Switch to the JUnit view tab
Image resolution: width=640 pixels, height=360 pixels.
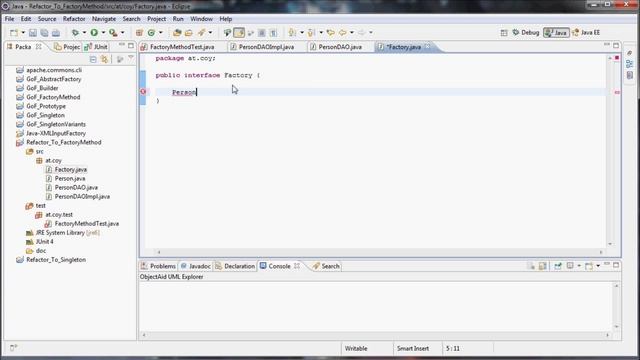96,47
